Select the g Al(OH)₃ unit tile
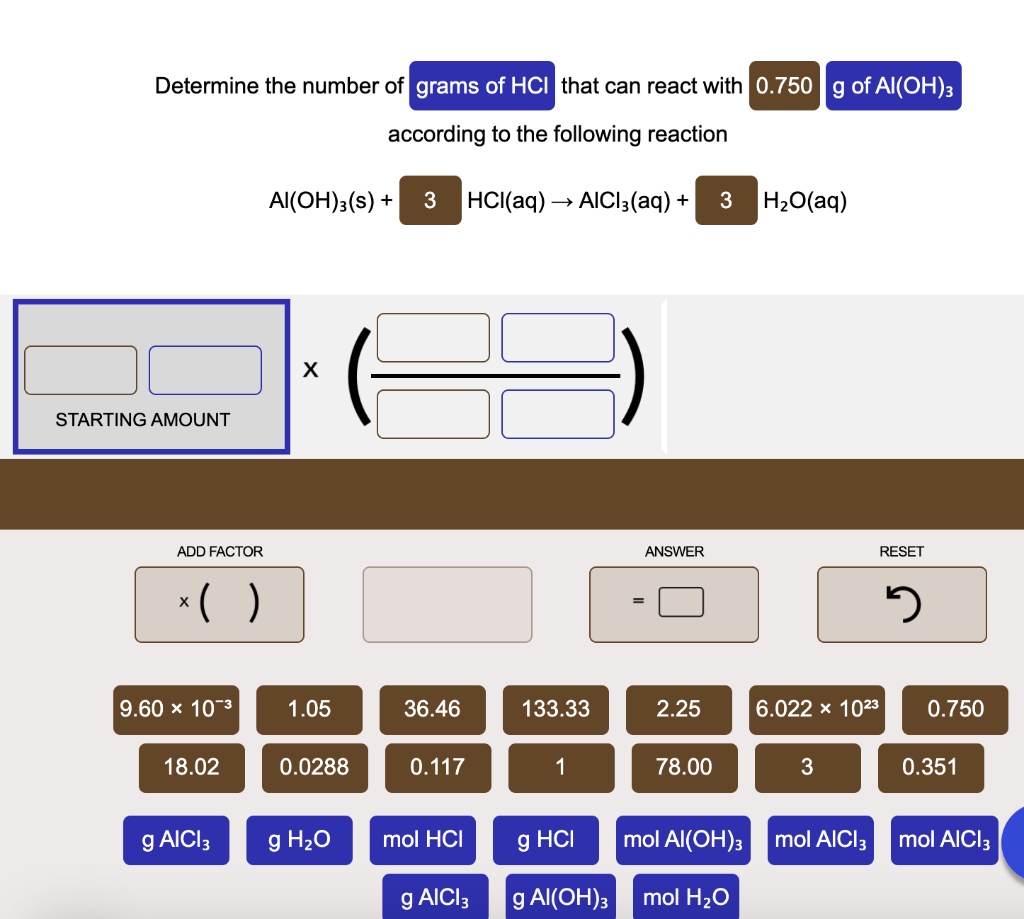1024x919 pixels. point(558,897)
